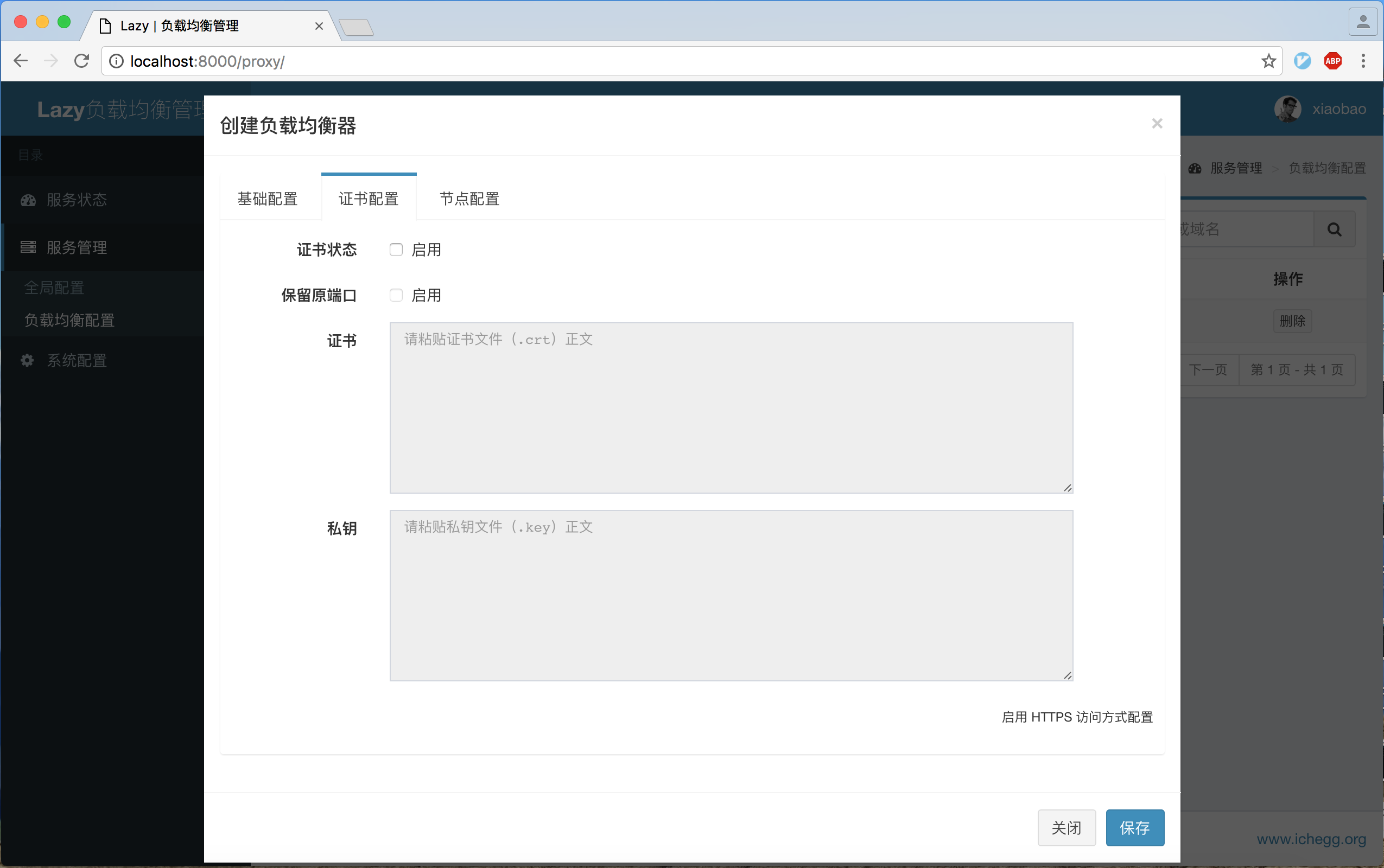
Task: Click the 关闭 button
Action: pyautogui.click(x=1066, y=827)
